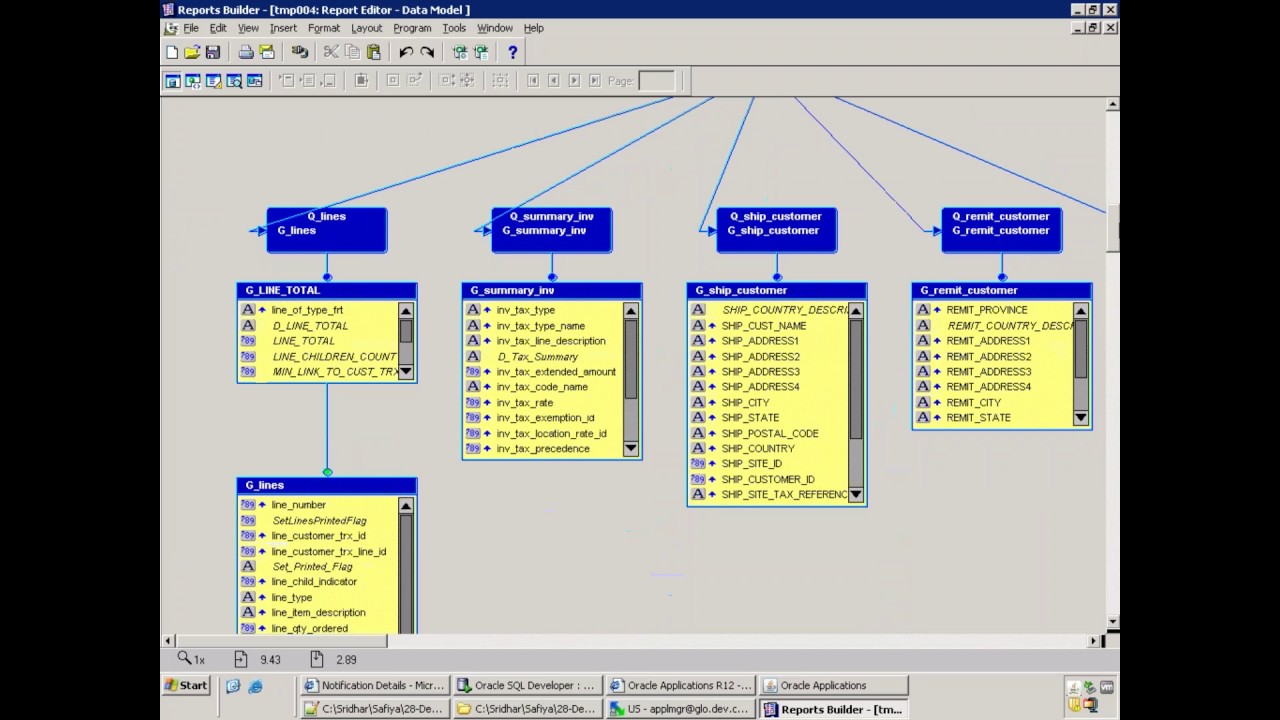
Task: Open the Windows Start button
Action: (187, 685)
